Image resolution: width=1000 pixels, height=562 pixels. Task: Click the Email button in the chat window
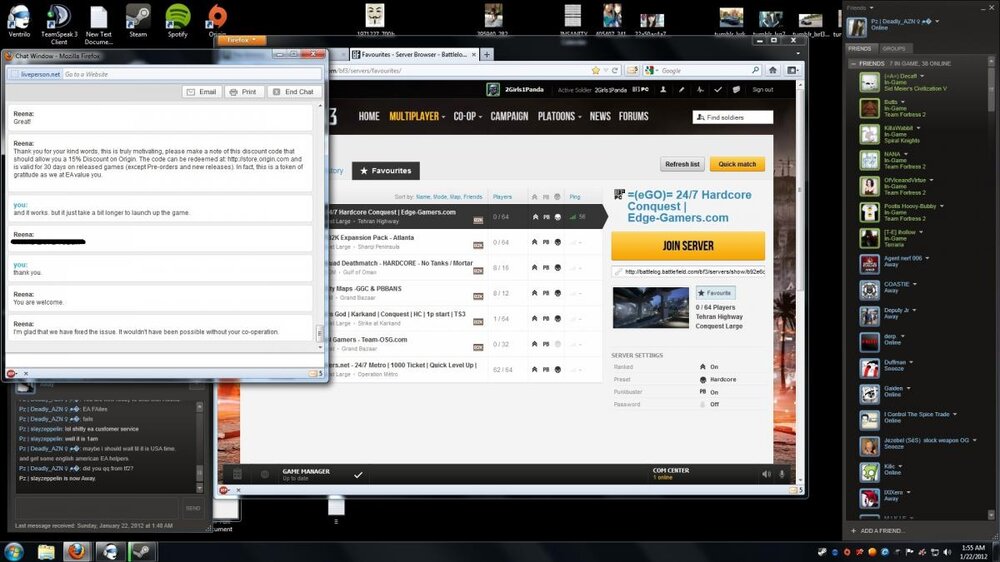pos(201,92)
